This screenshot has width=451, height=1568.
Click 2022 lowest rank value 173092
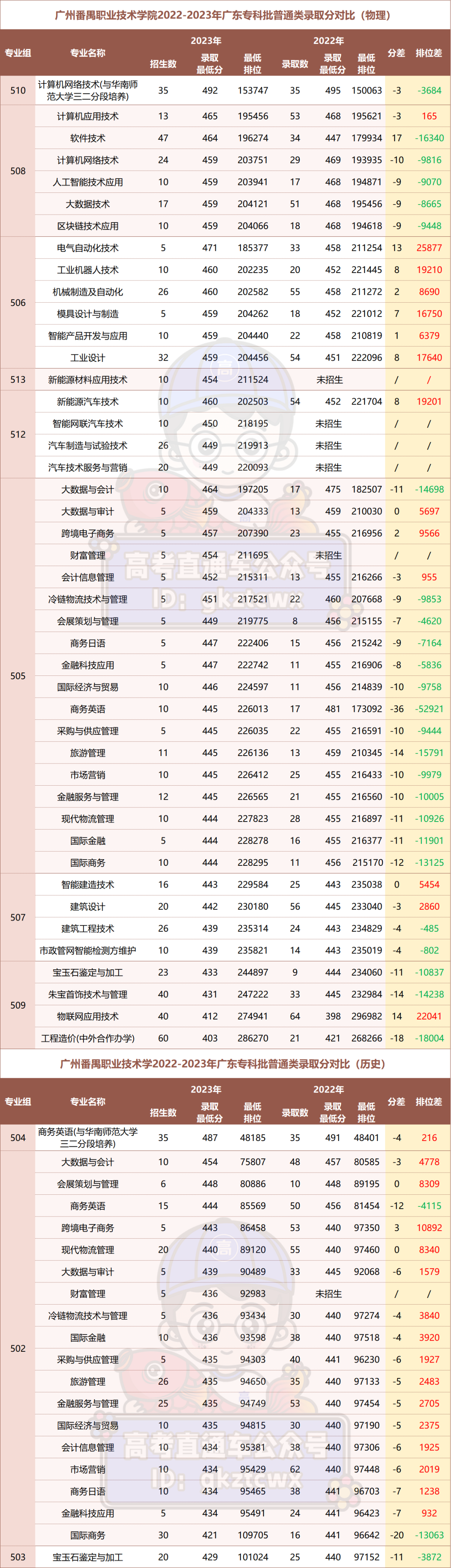[366, 708]
